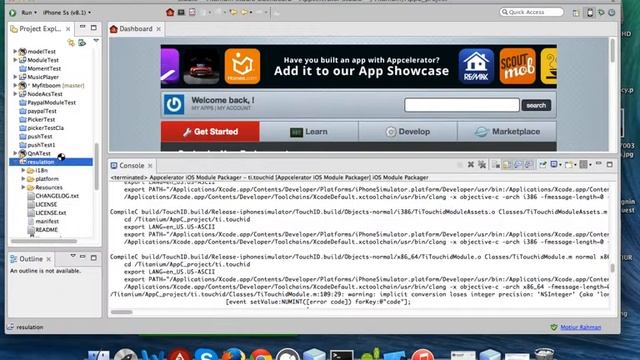Expand the ModuleTest project
This screenshot has width=640, height=360.
coord(15,60)
